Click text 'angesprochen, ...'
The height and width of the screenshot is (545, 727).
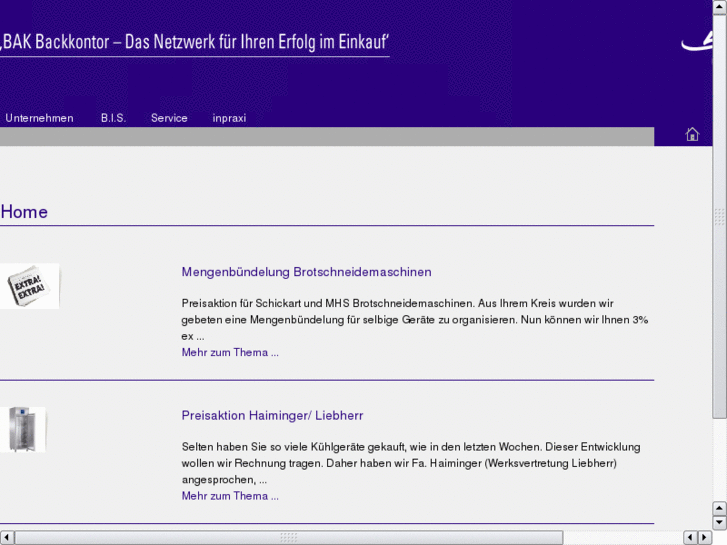point(224,480)
